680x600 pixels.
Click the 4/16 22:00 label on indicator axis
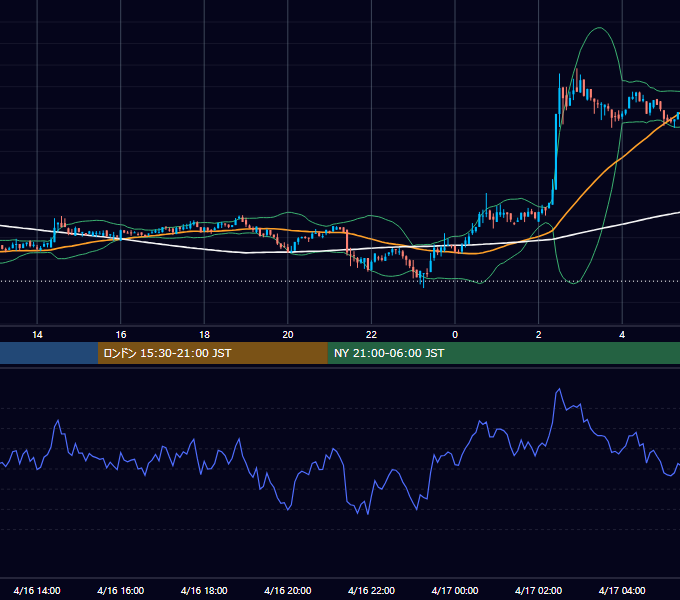pyautogui.click(x=371, y=590)
